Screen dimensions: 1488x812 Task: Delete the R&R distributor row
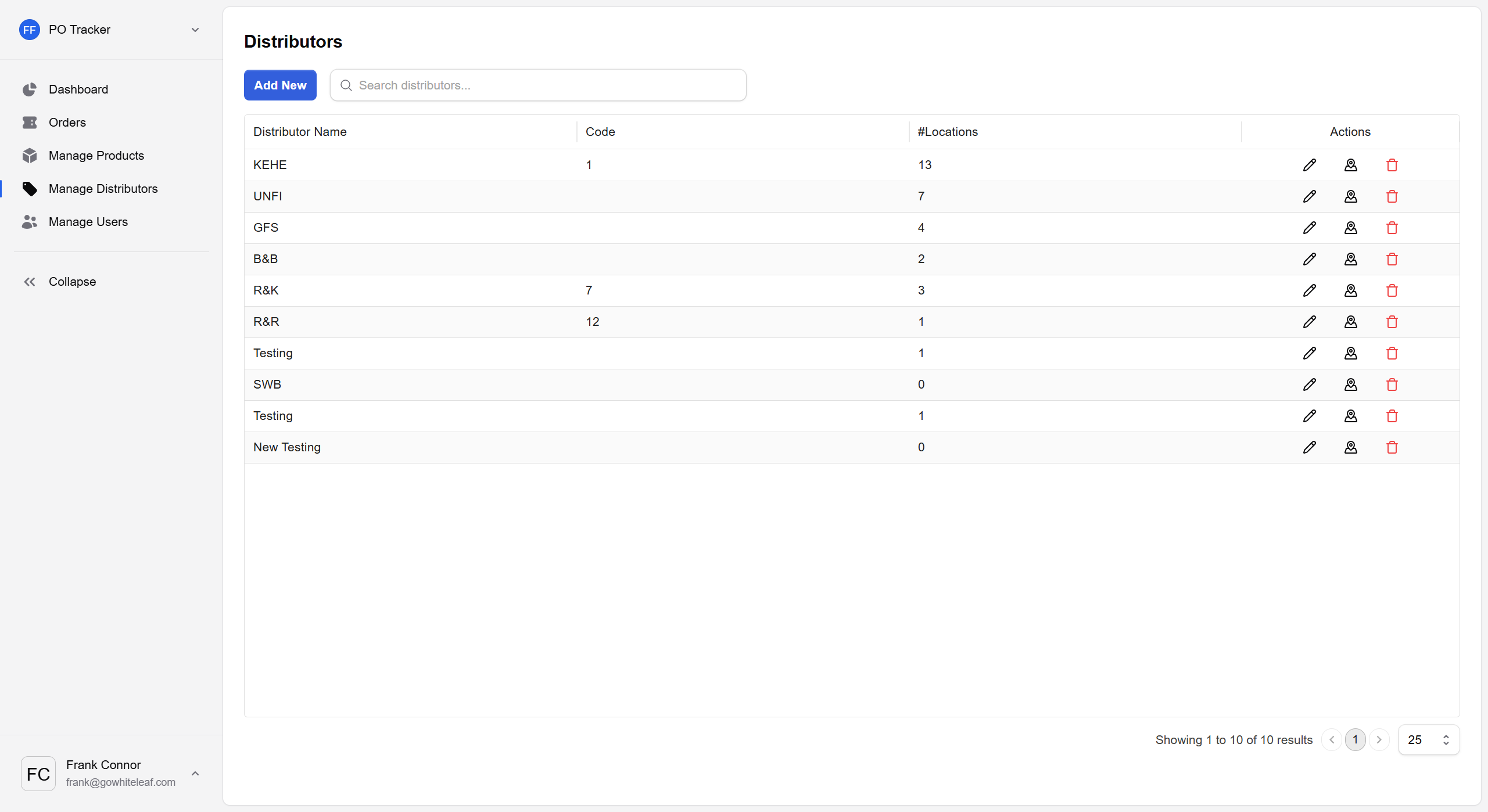pyautogui.click(x=1392, y=322)
